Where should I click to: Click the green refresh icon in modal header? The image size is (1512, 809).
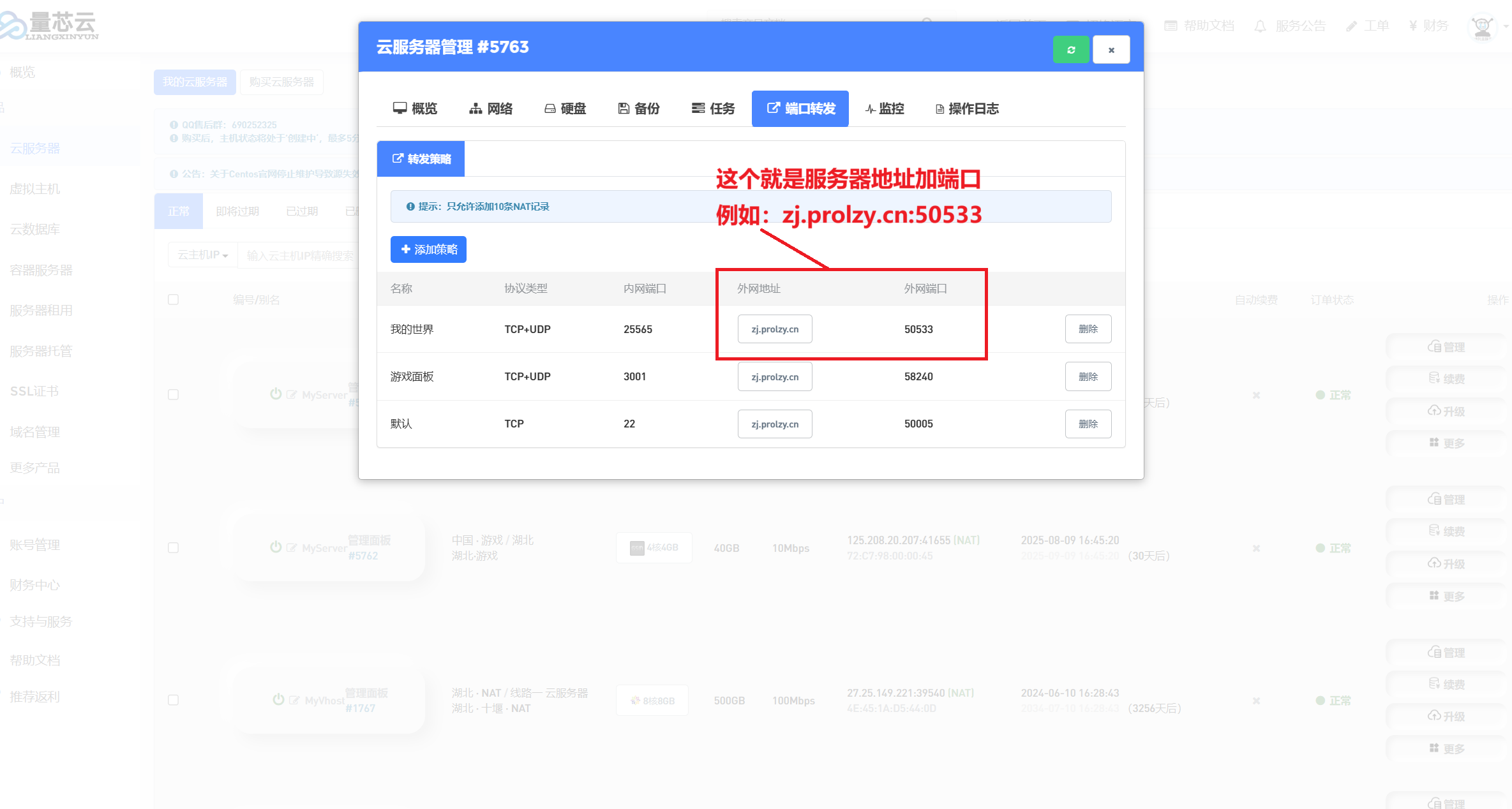1071,50
